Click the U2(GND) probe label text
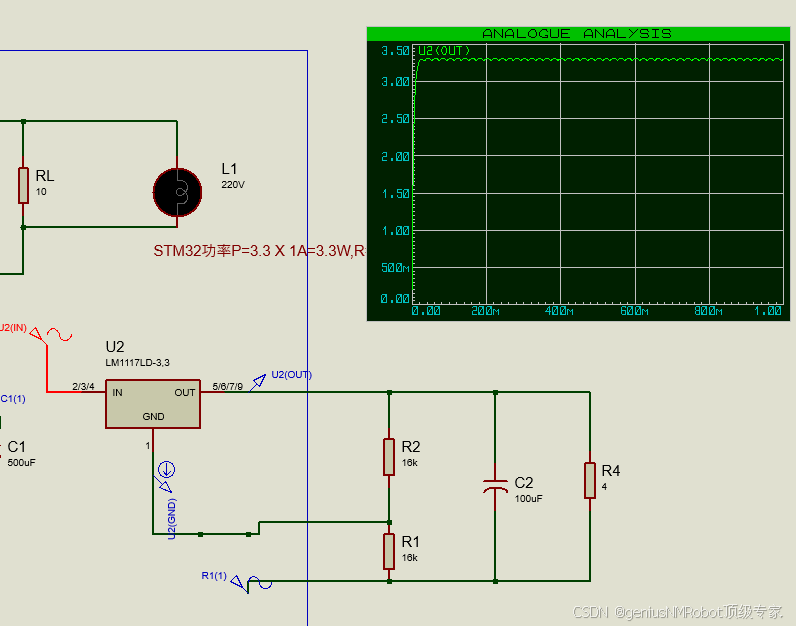 click(x=172, y=519)
